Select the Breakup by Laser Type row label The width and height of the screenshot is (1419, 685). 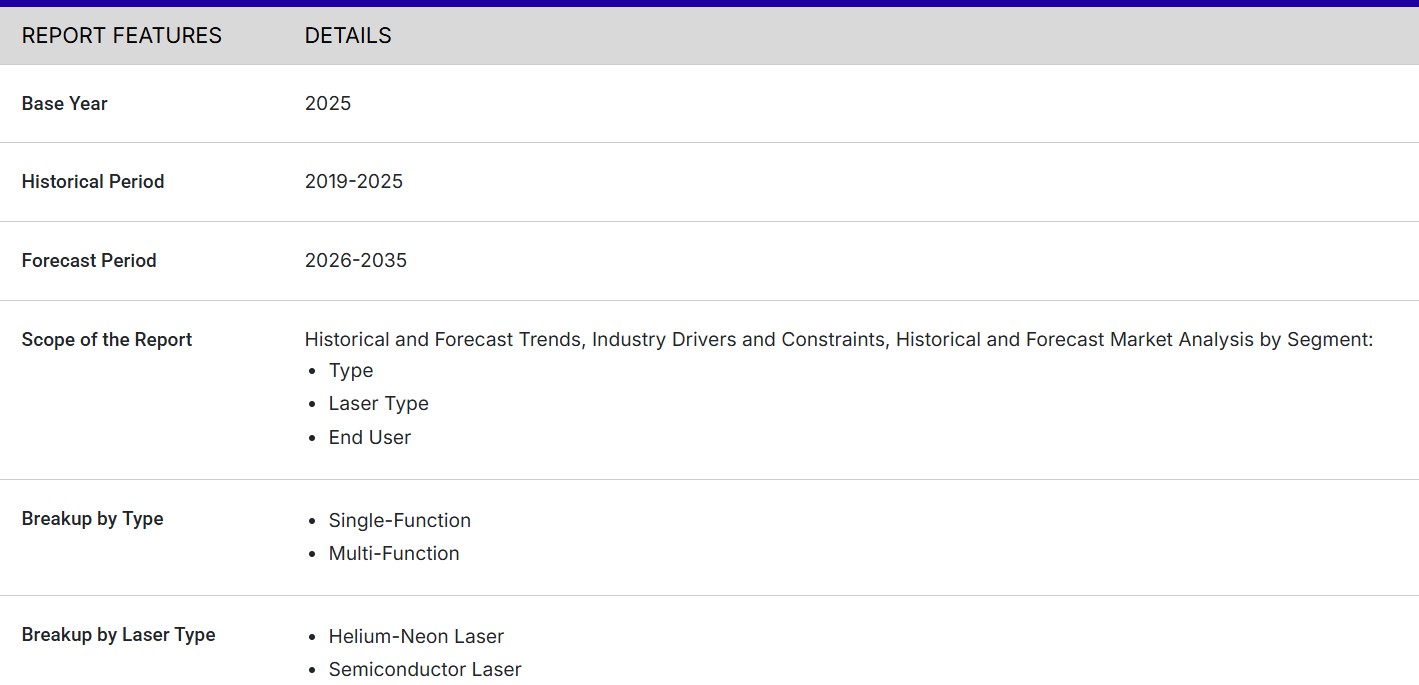(x=118, y=635)
